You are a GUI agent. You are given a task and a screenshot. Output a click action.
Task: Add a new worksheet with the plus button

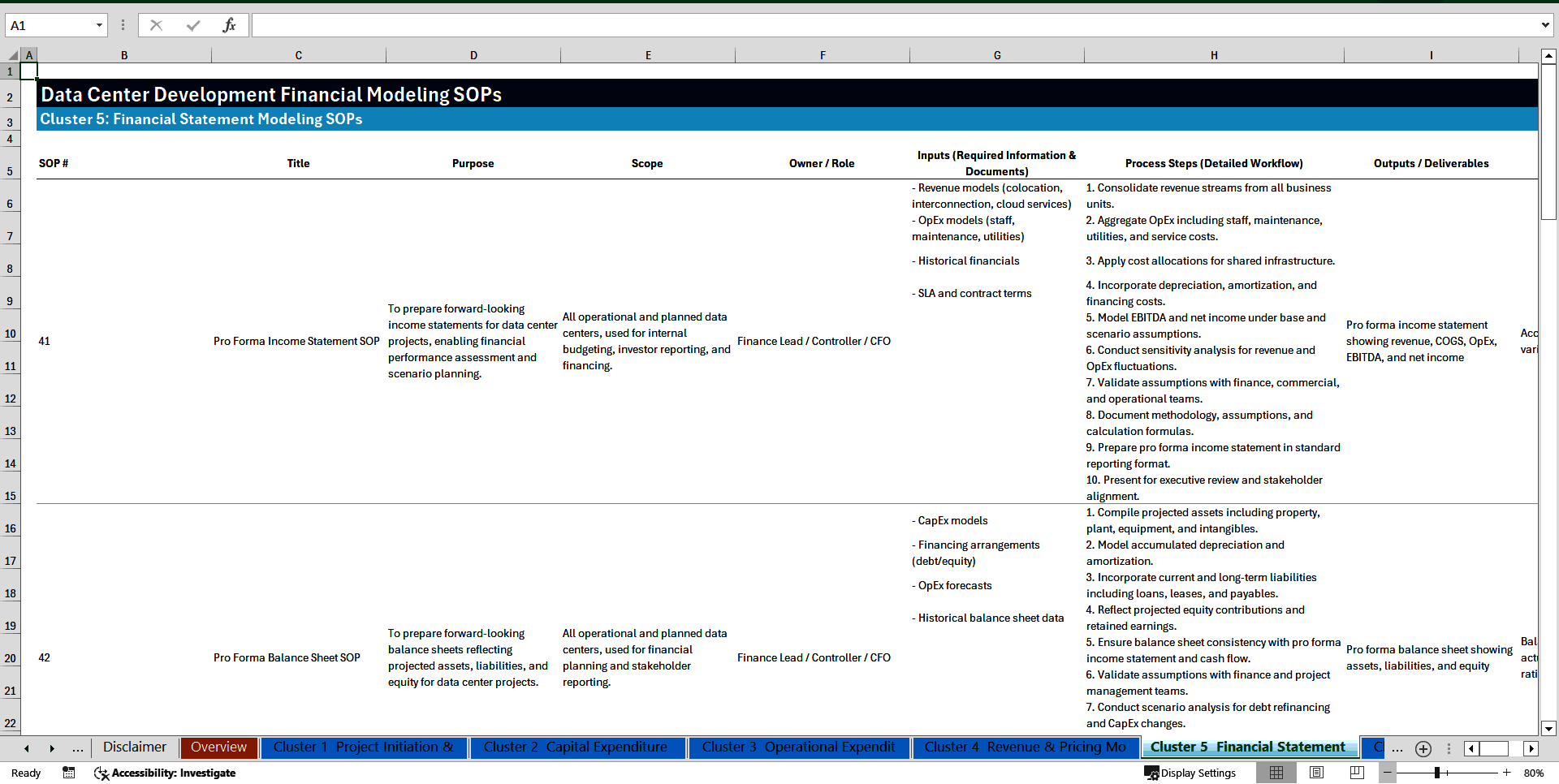[1423, 748]
